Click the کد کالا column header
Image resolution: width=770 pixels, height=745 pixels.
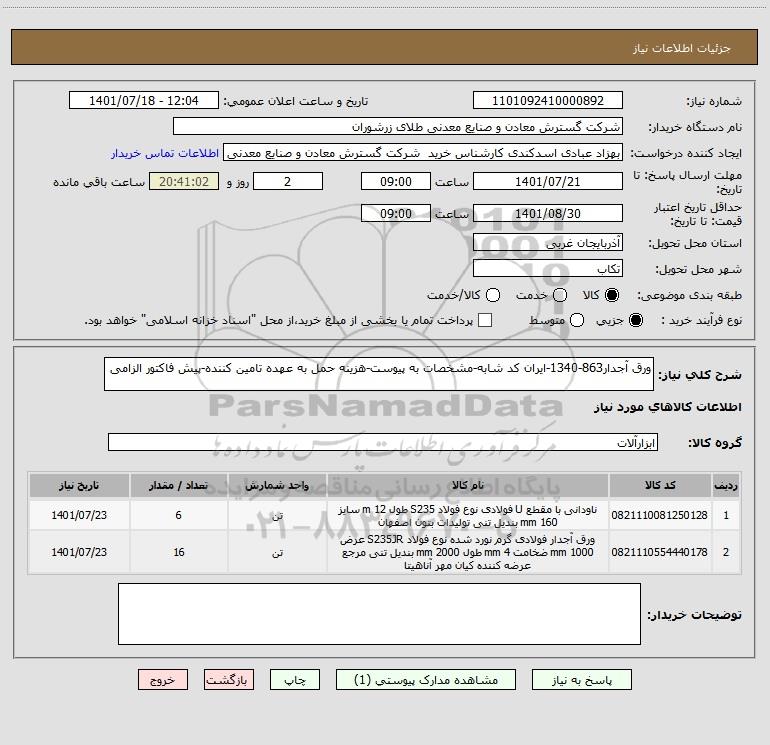coord(660,485)
